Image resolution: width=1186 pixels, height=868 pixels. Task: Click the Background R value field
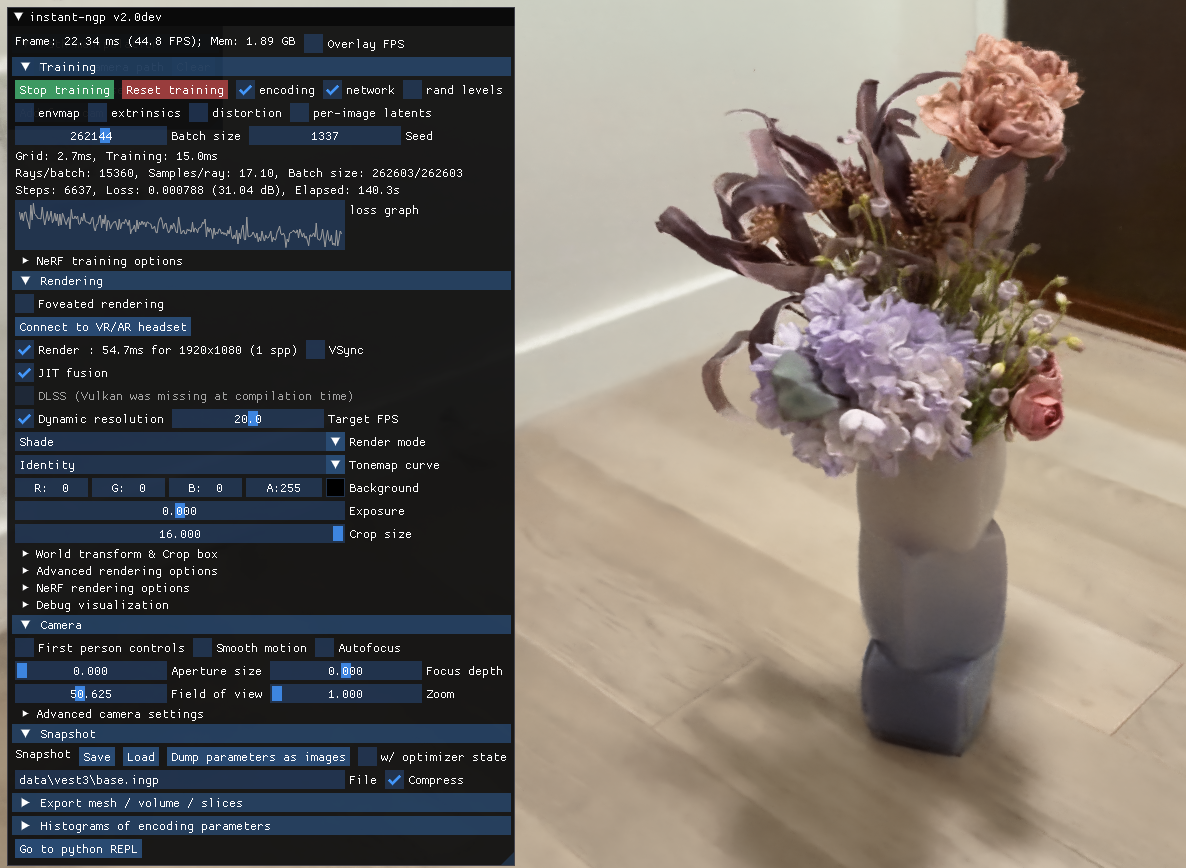point(51,488)
